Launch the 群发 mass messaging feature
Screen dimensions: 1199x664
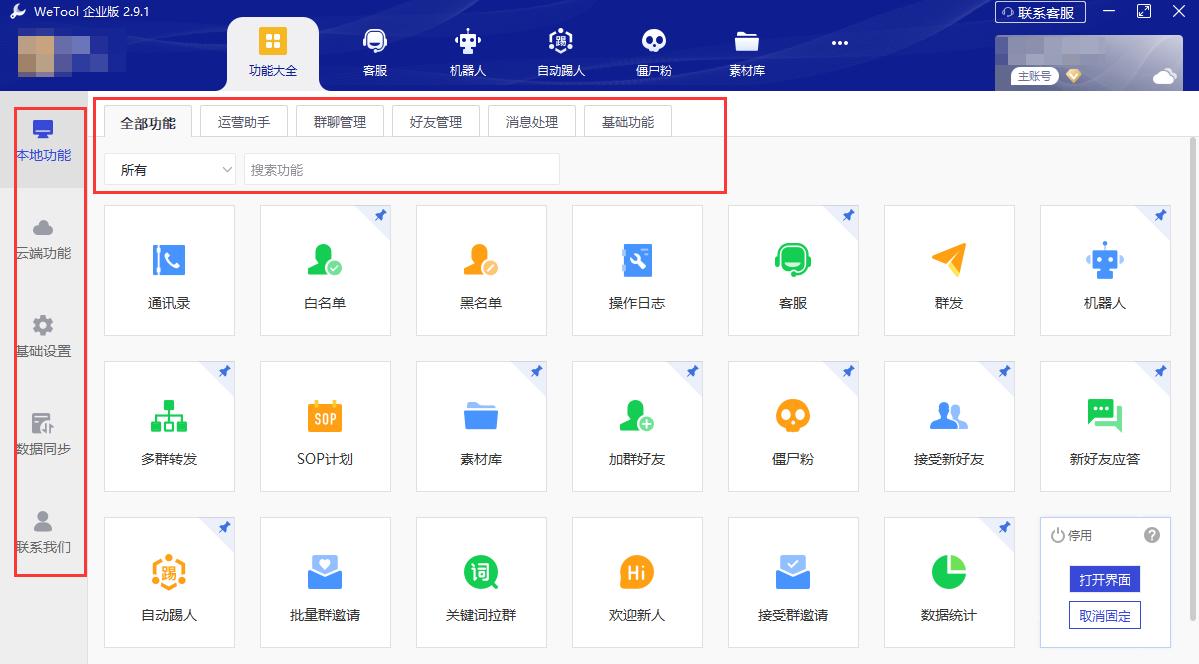(x=949, y=270)
